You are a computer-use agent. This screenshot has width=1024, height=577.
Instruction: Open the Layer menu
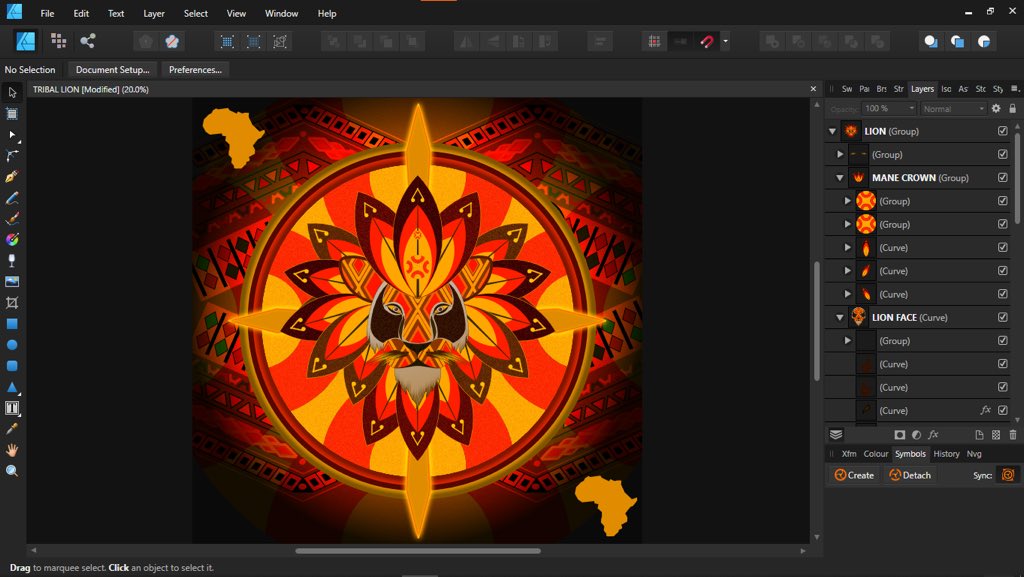(x=153, y=13)
